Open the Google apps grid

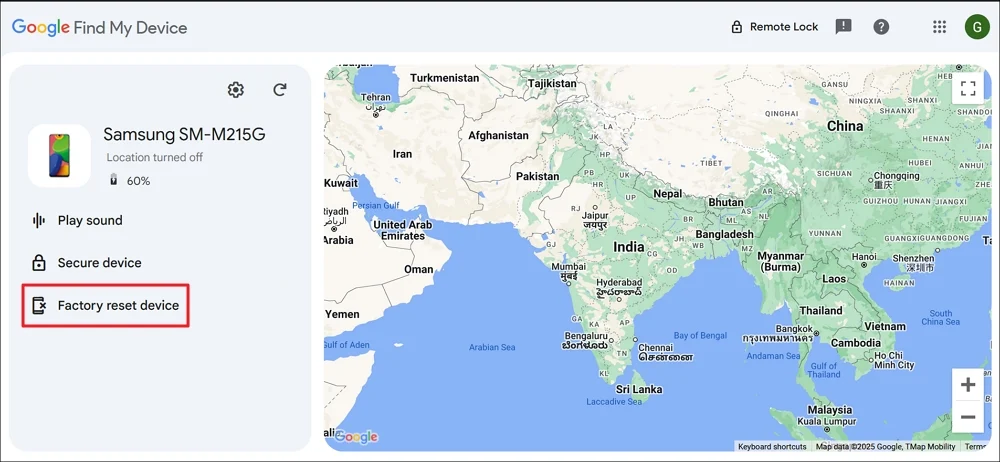tap(939, 27)
